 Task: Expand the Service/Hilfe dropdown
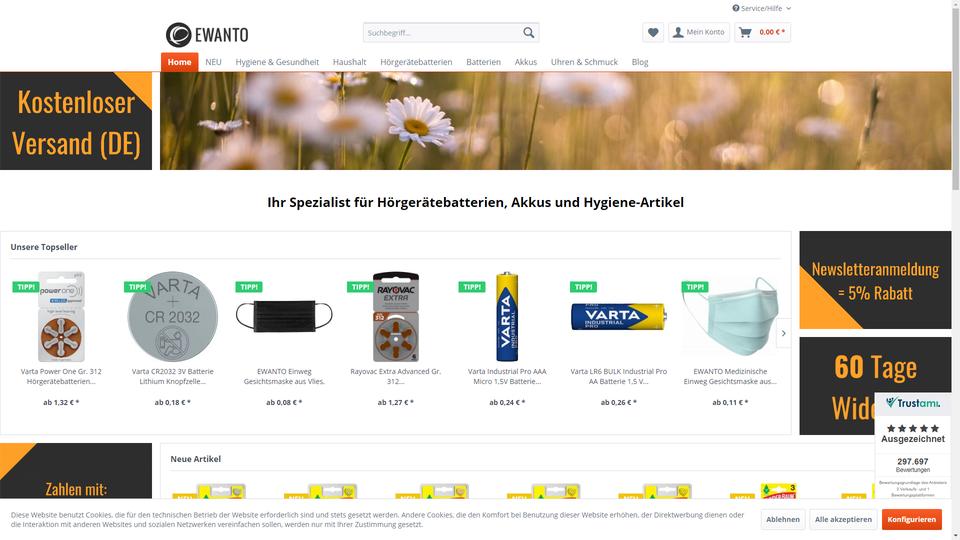click(762, 8)
